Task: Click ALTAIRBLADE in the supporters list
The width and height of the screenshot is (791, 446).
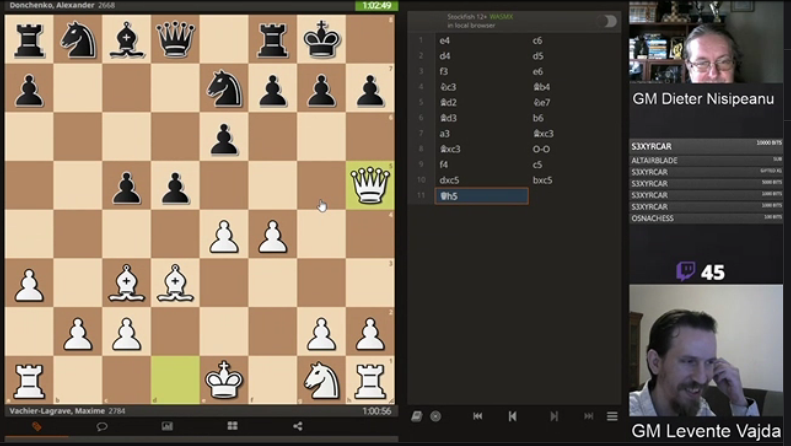Action: [654, 160]
